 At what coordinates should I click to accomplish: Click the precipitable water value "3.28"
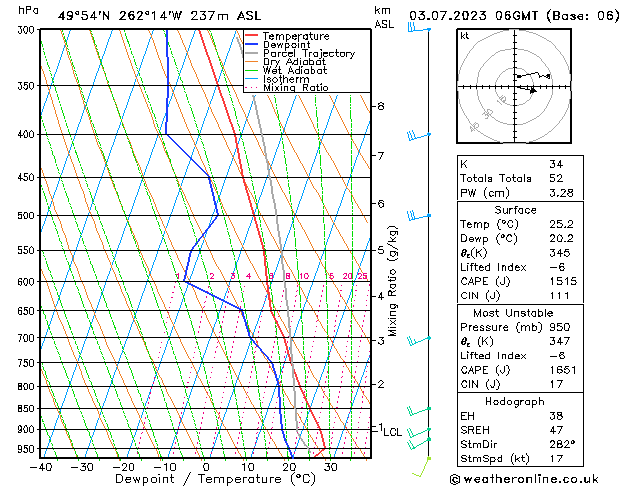[561, 193]
